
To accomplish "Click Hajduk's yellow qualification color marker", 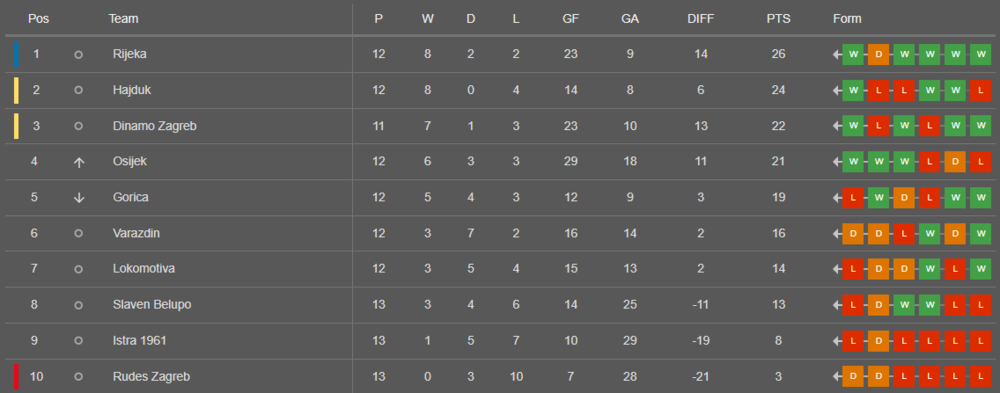I will pyautogui.click(x=16, y=91).
